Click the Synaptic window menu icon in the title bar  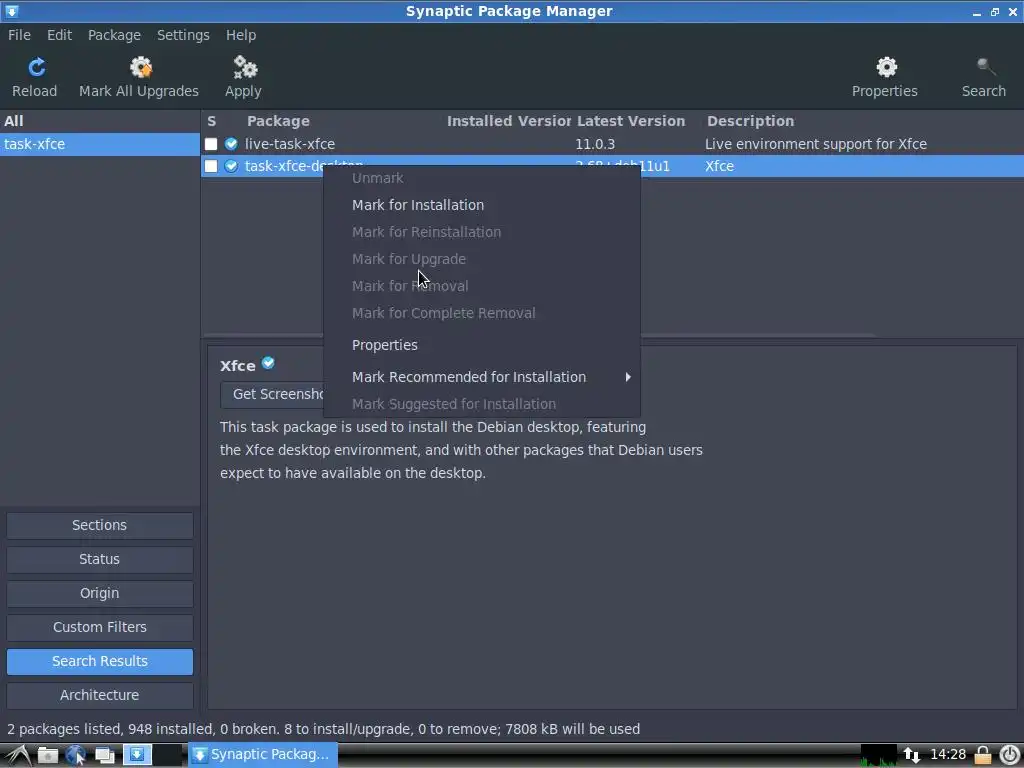tap(12, 11)
